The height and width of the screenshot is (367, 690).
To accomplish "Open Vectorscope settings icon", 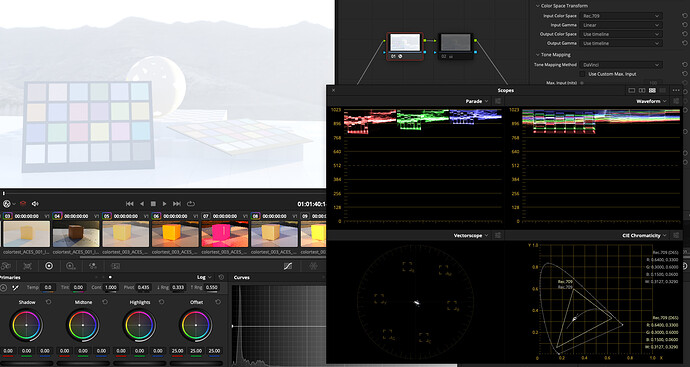I will pyautogui.click(x=498, y=236).
